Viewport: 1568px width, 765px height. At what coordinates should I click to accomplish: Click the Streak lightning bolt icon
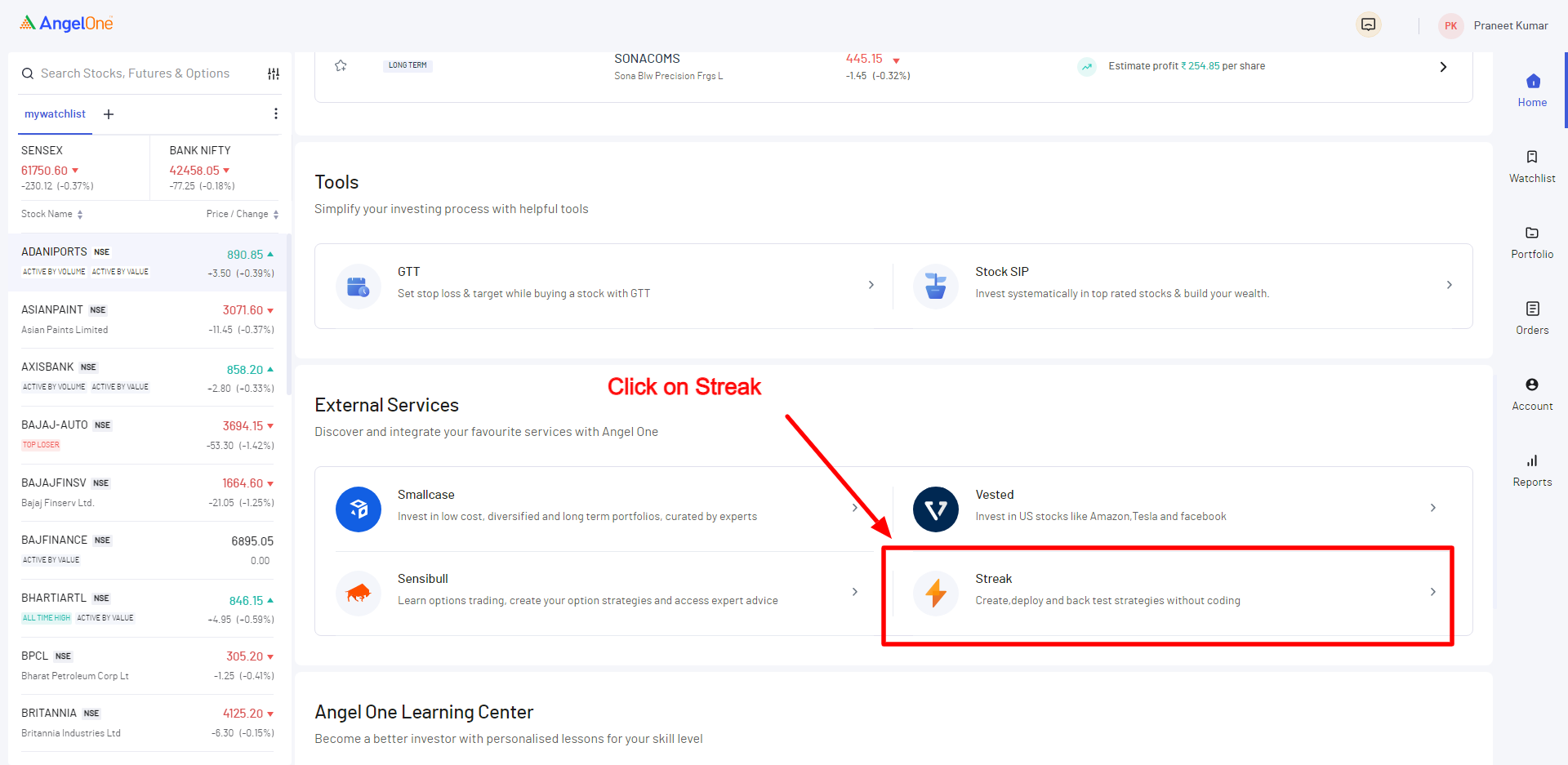(935, 594)
